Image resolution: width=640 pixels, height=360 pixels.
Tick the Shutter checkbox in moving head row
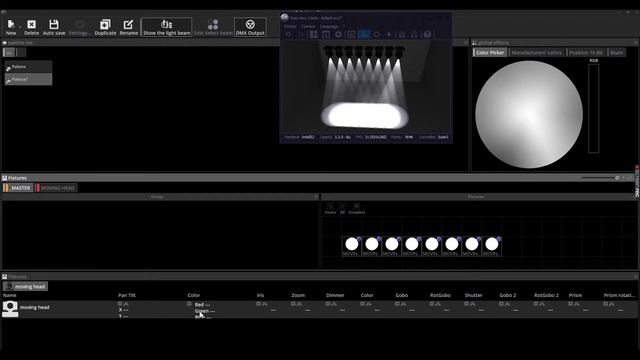point(467,304)
